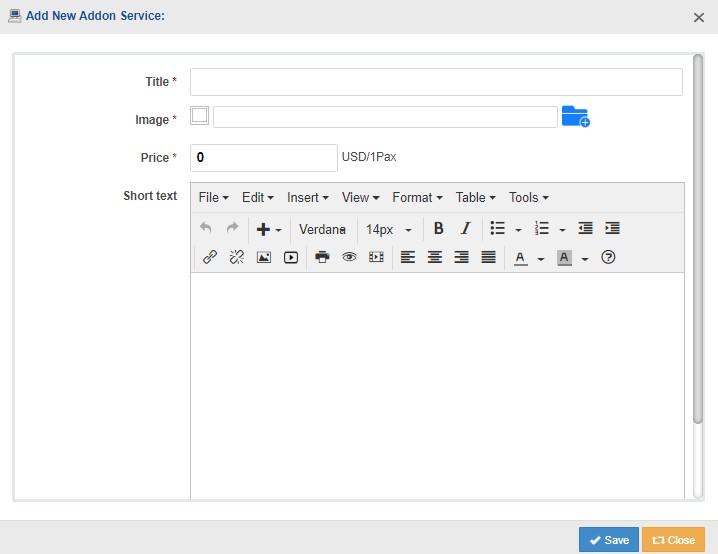Click the Price input field

[x=264, y=158]
